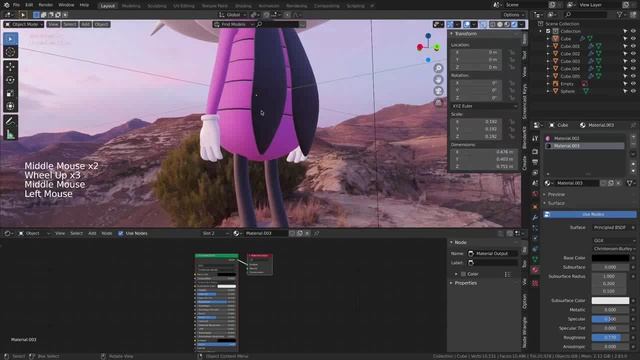This screenshot has height=360, width=640.
Task: Select the Move tool
Action: click(10, 67)
